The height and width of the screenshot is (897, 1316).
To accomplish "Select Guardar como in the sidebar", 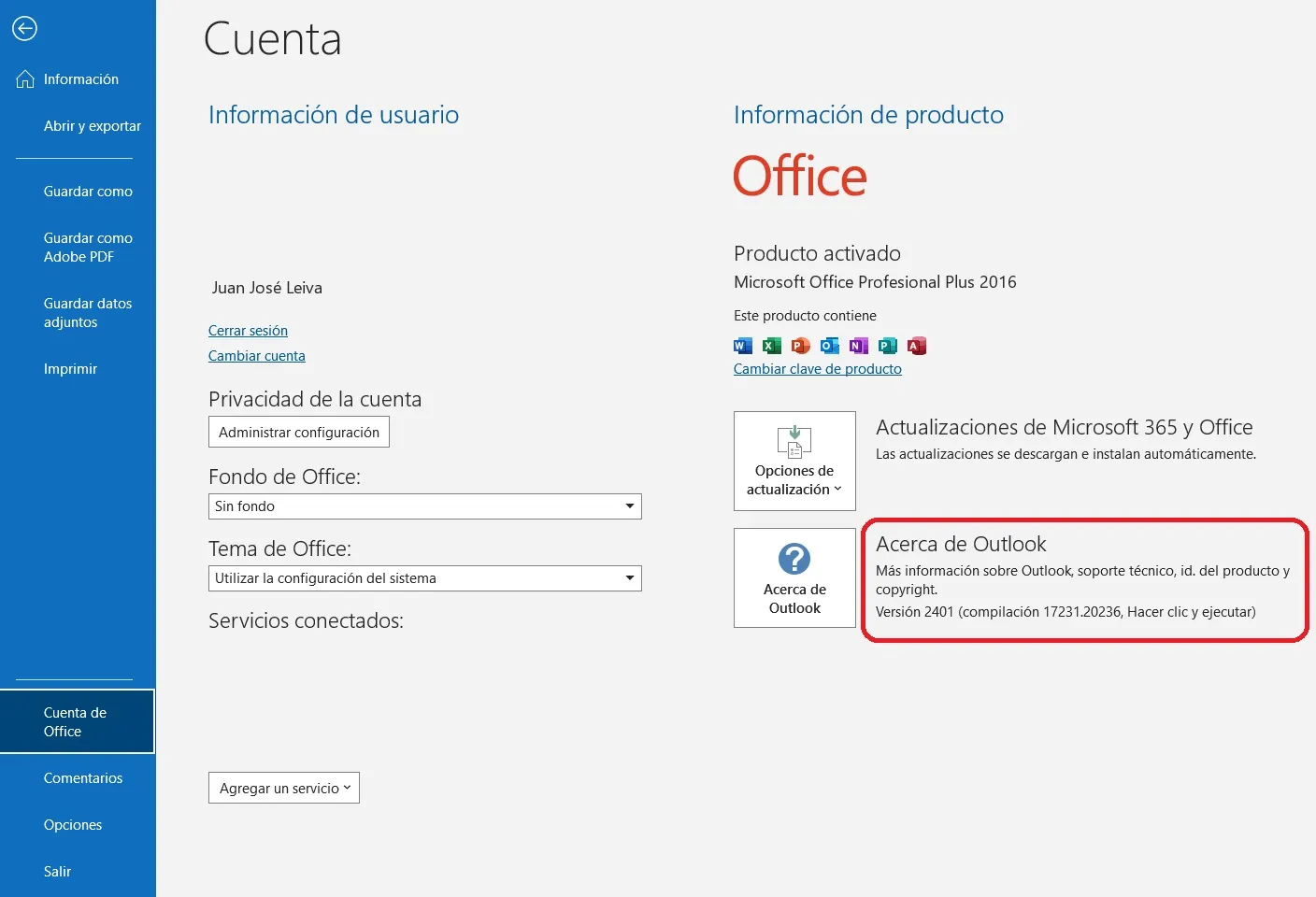I will (88, 192).
